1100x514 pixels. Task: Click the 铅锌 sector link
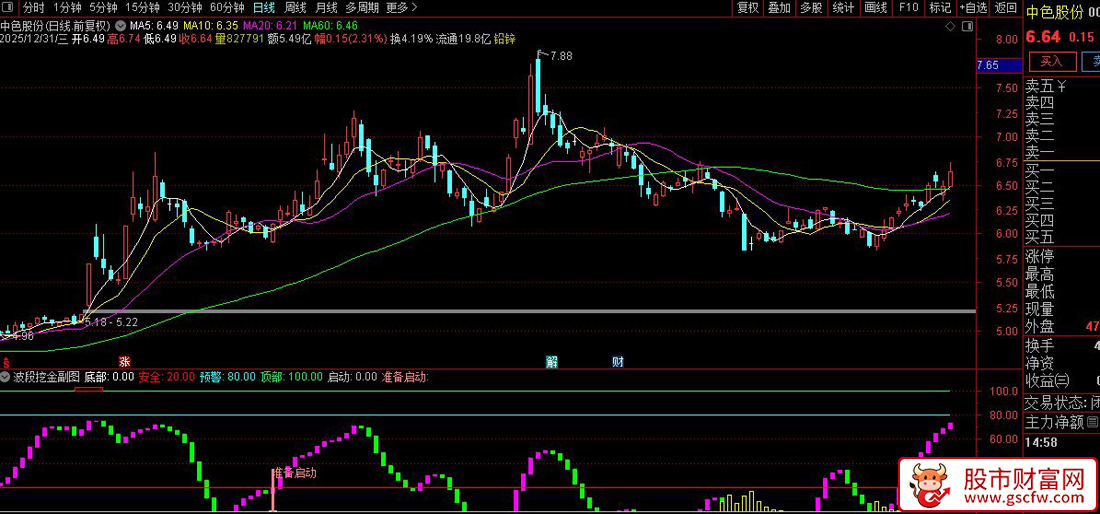(505, 39)
